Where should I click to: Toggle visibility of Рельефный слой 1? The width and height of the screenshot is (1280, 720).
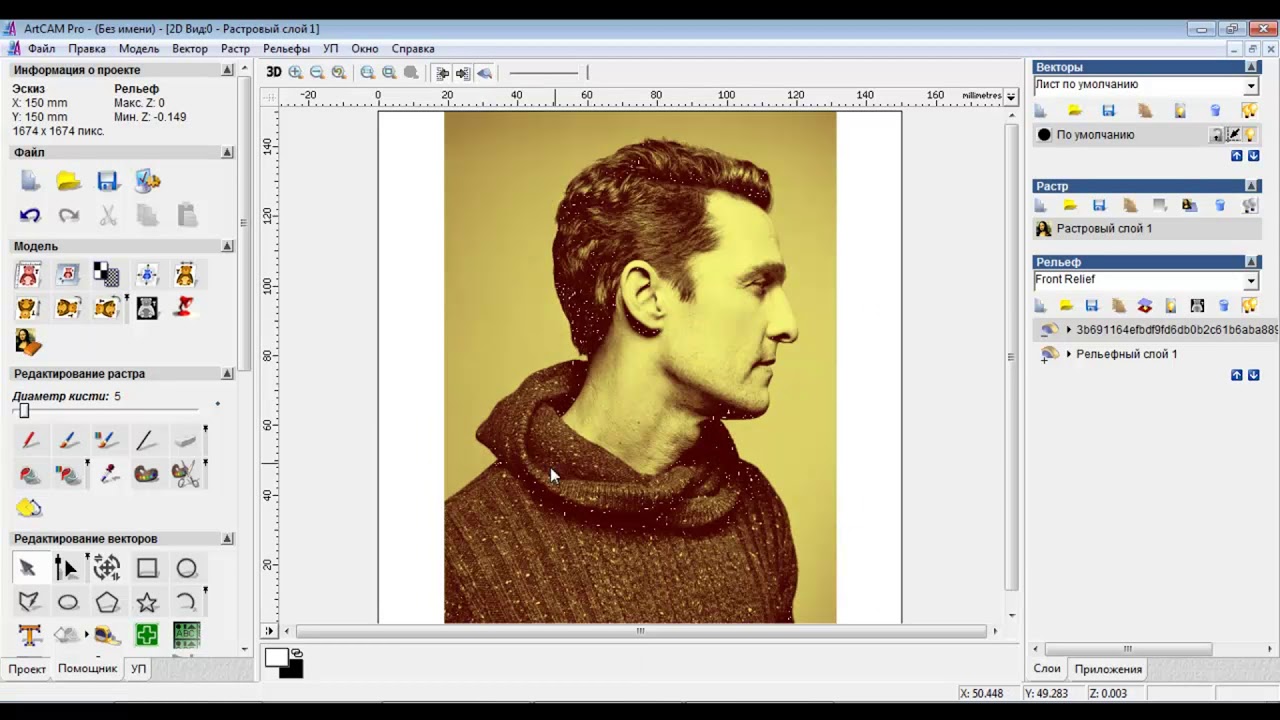[1049, 354]
